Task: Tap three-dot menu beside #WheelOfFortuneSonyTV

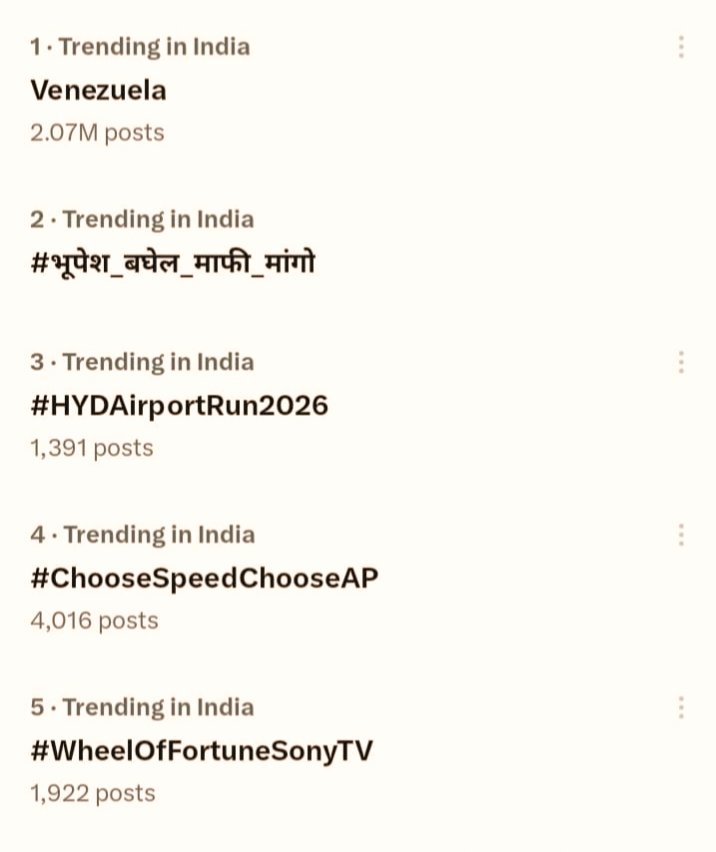Action: 681,708
